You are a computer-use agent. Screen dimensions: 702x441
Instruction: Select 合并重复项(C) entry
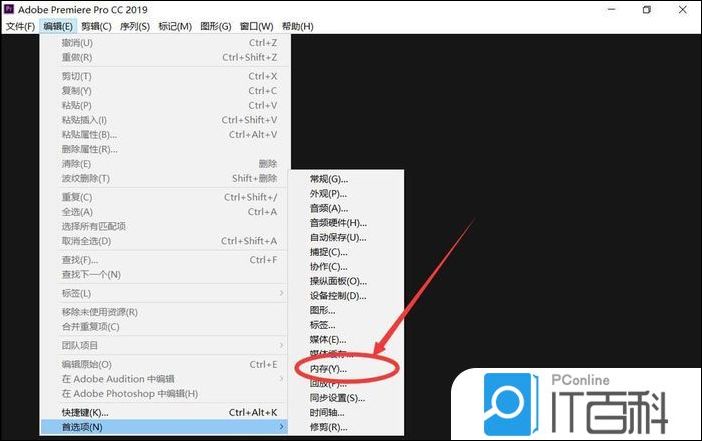pos(164,327)
